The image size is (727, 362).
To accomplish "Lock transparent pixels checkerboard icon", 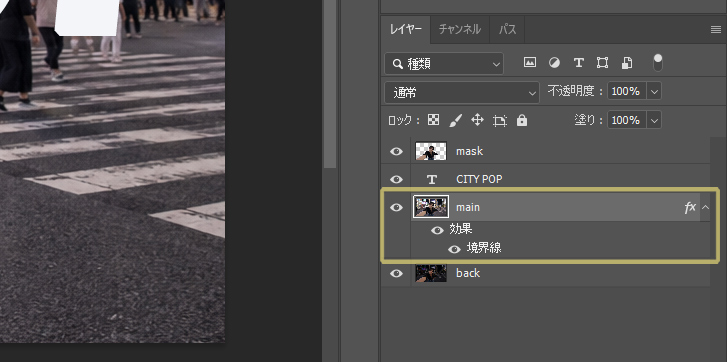I will point(434,121).
